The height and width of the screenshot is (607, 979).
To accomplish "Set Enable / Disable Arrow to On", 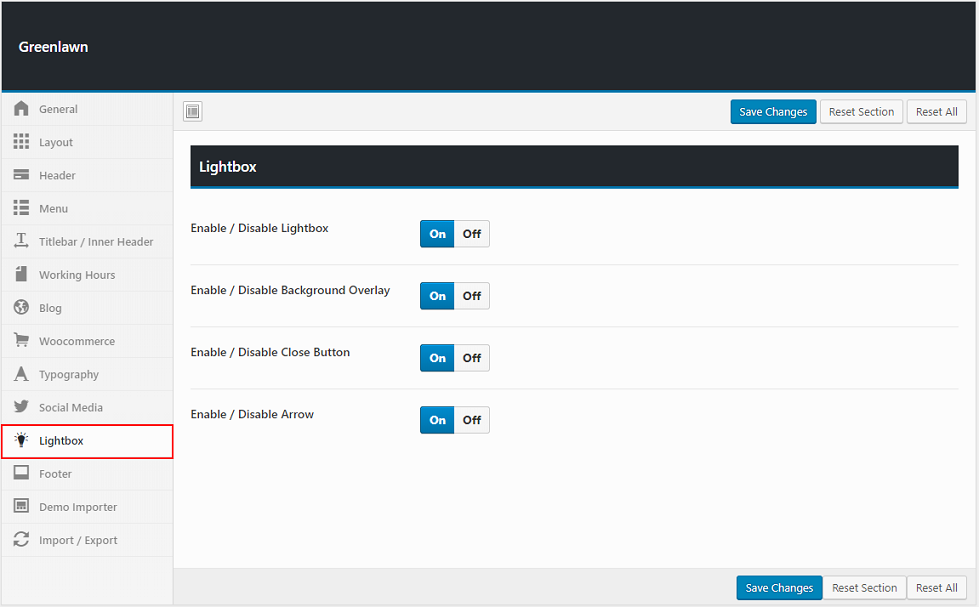I will tap(437, 420).
